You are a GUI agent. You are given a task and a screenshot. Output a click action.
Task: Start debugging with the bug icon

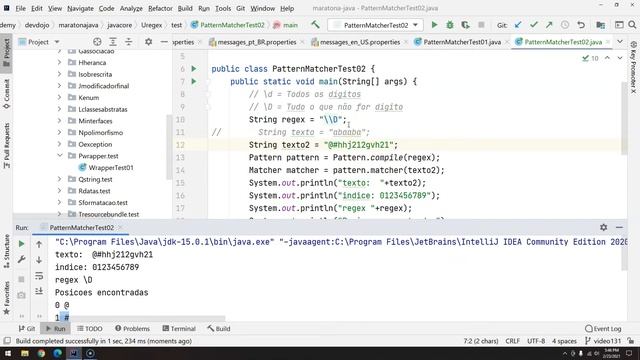(450, 25)
